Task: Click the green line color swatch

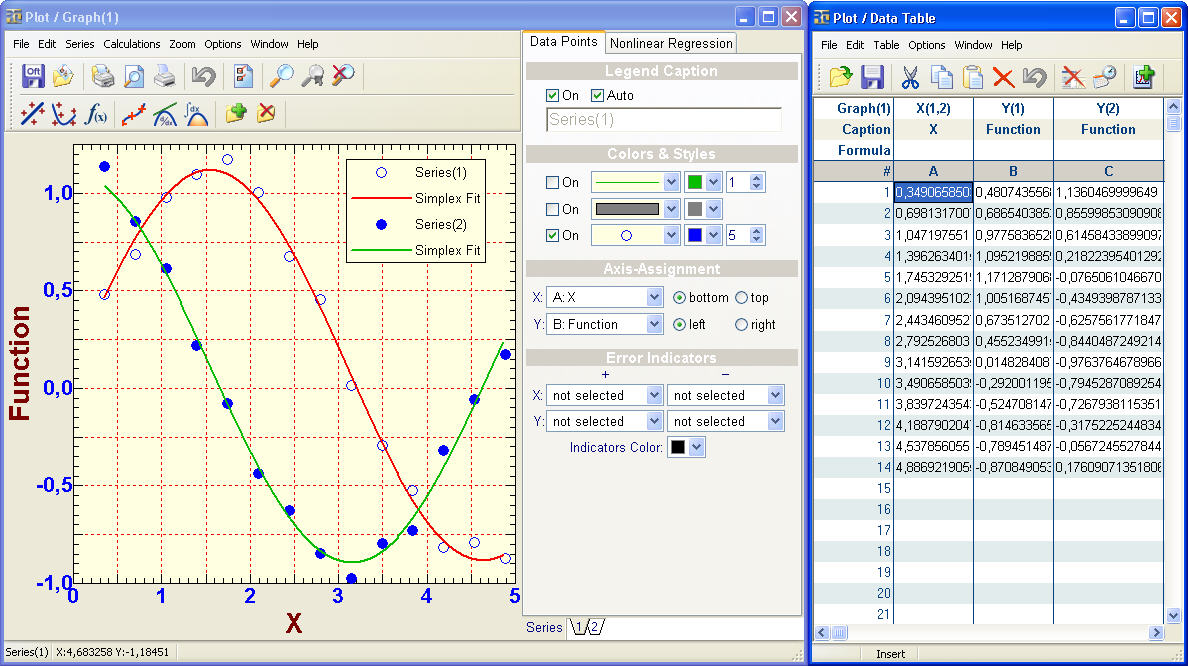Action: [x=695, y=183]
